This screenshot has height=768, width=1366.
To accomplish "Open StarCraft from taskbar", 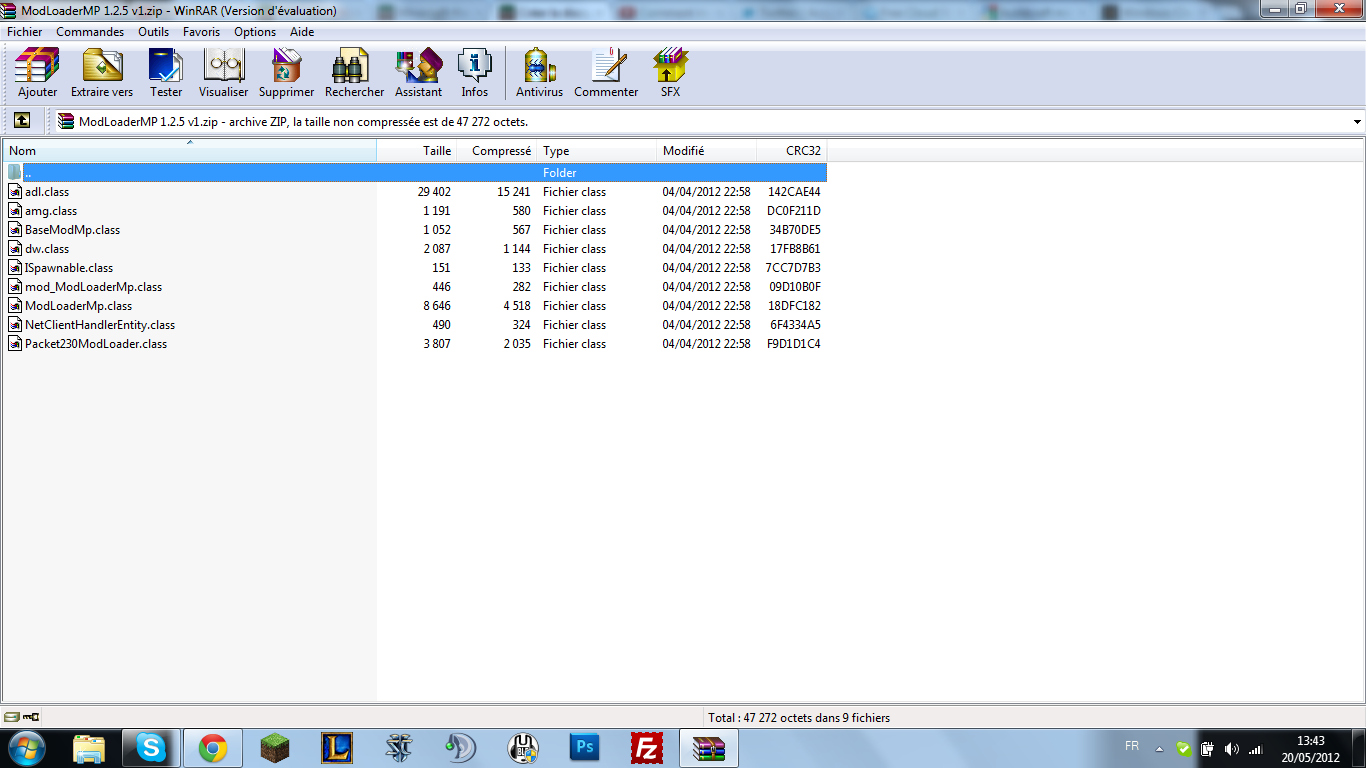I will (x=399, y=748).
